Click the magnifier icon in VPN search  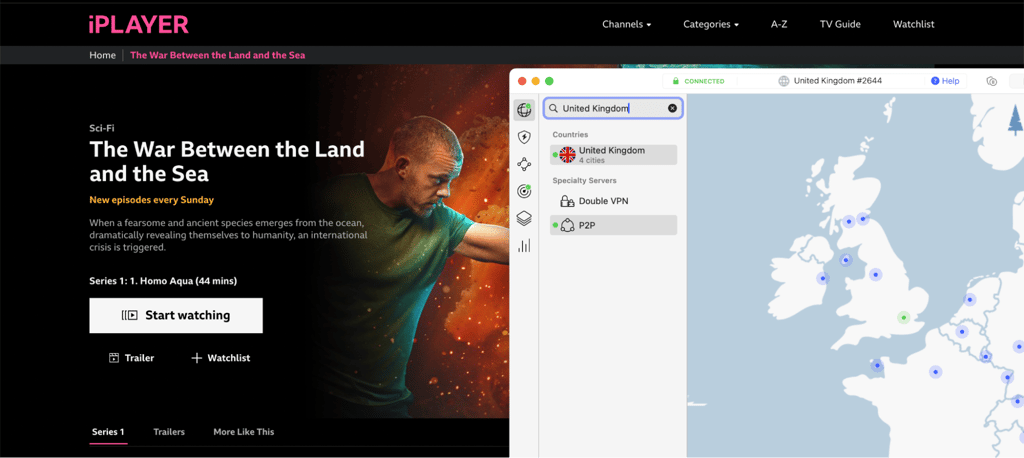554,108
